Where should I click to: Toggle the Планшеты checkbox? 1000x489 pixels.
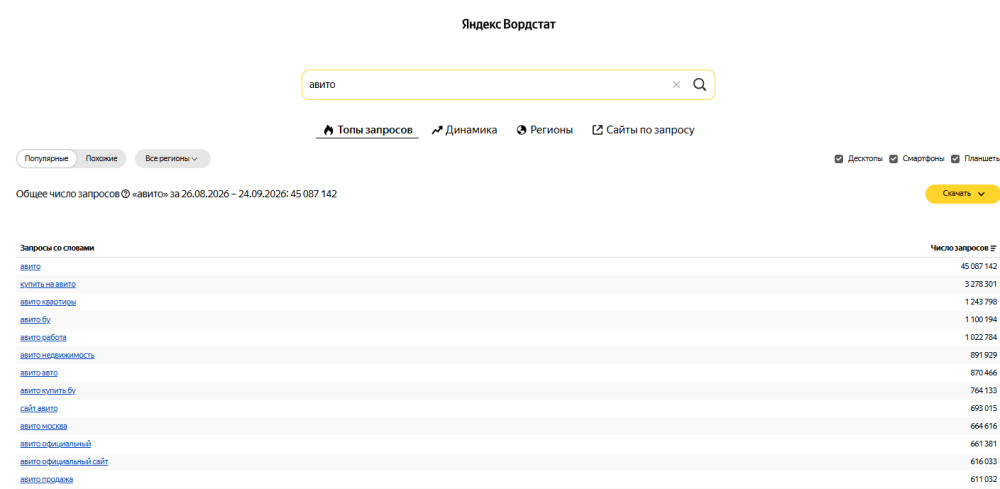point(955,159)
